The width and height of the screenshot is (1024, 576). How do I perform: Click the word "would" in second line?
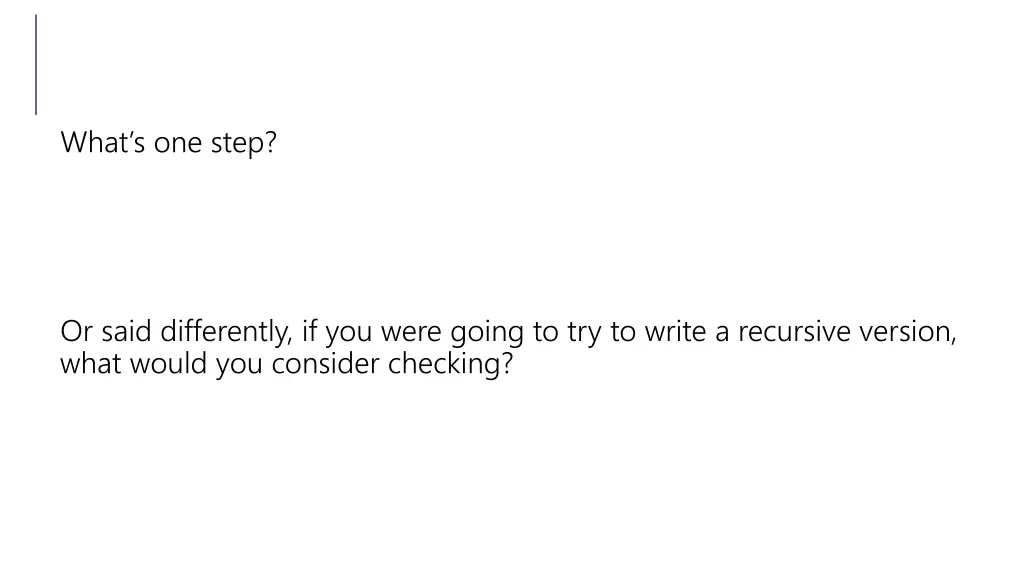168,363
